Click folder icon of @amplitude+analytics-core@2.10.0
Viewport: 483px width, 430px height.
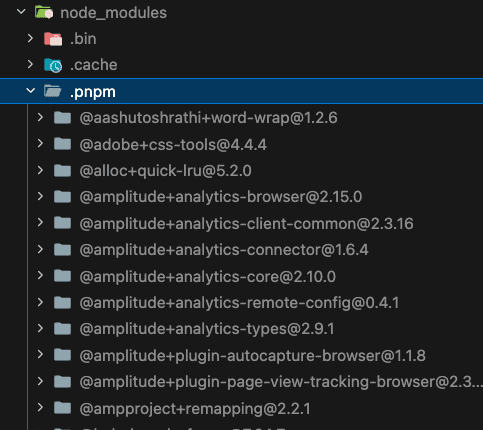tap(62, 276)
